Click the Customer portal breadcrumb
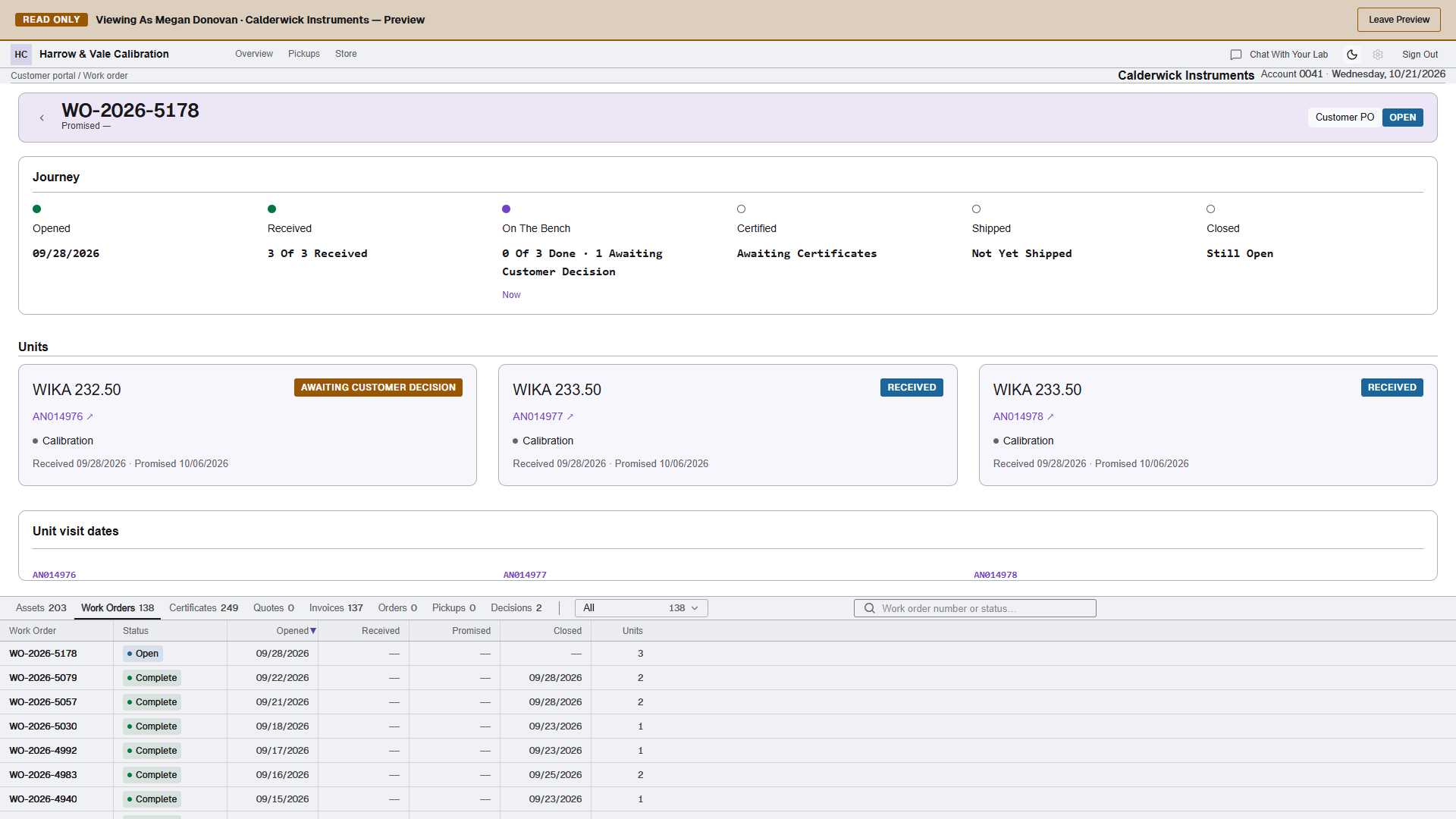The image size is (1456, 819). pyautogui.click(x=43, y=76)
